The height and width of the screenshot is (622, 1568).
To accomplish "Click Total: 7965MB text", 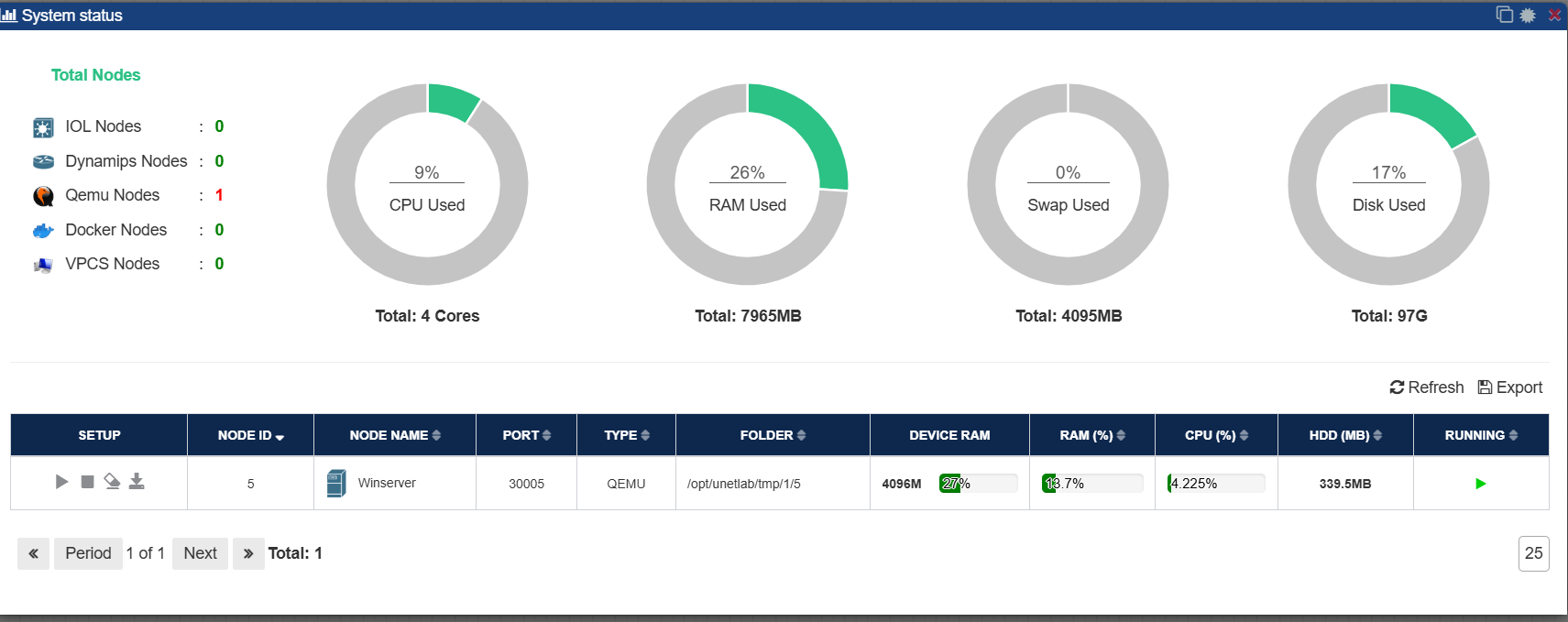I will pyautogui.click(x=748, y=316).
